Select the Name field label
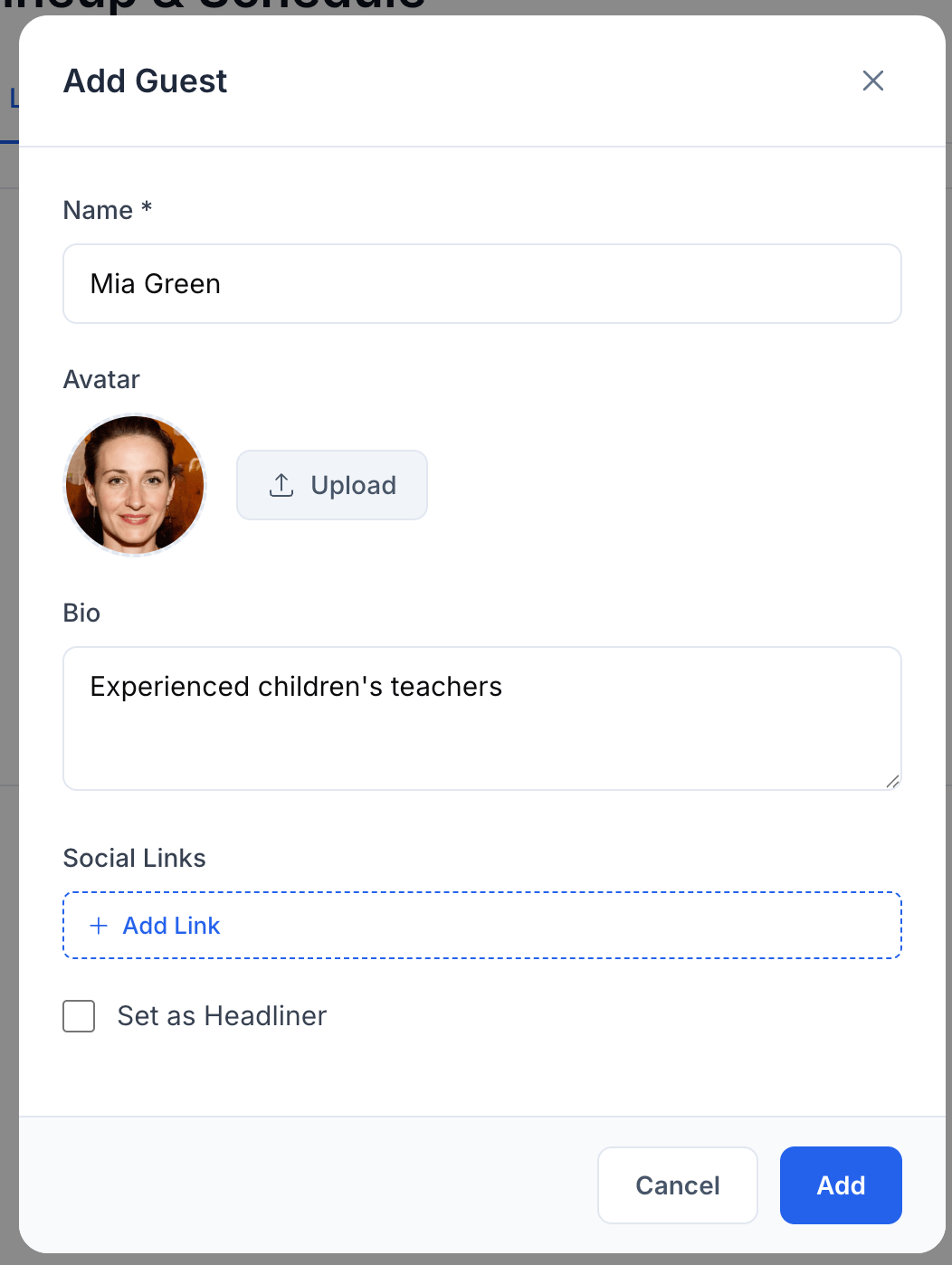The width and height of the screenshot is (952, 1265). pyautogui.click(x=107, y=209)
